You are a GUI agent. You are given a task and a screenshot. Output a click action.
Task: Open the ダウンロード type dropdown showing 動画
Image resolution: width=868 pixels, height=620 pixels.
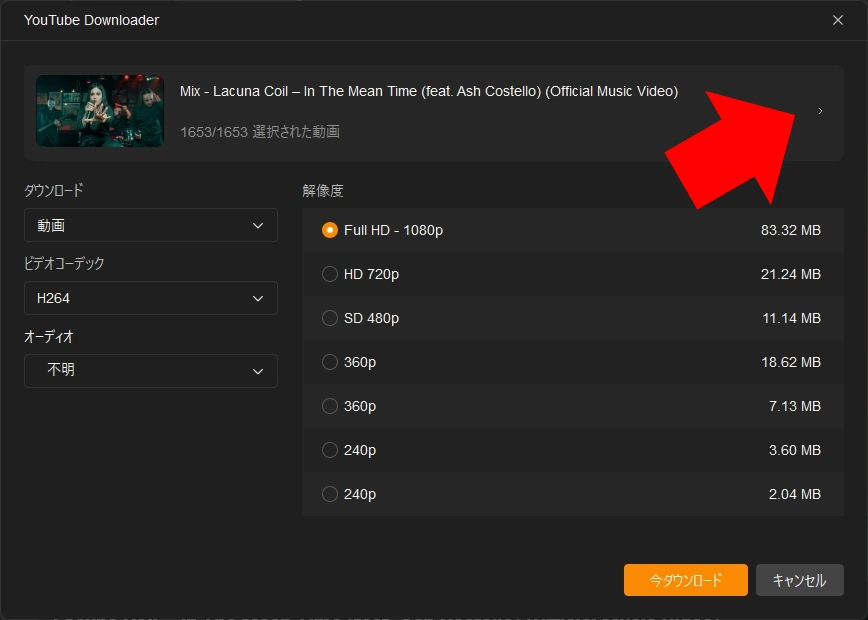(x=151, y=226)
